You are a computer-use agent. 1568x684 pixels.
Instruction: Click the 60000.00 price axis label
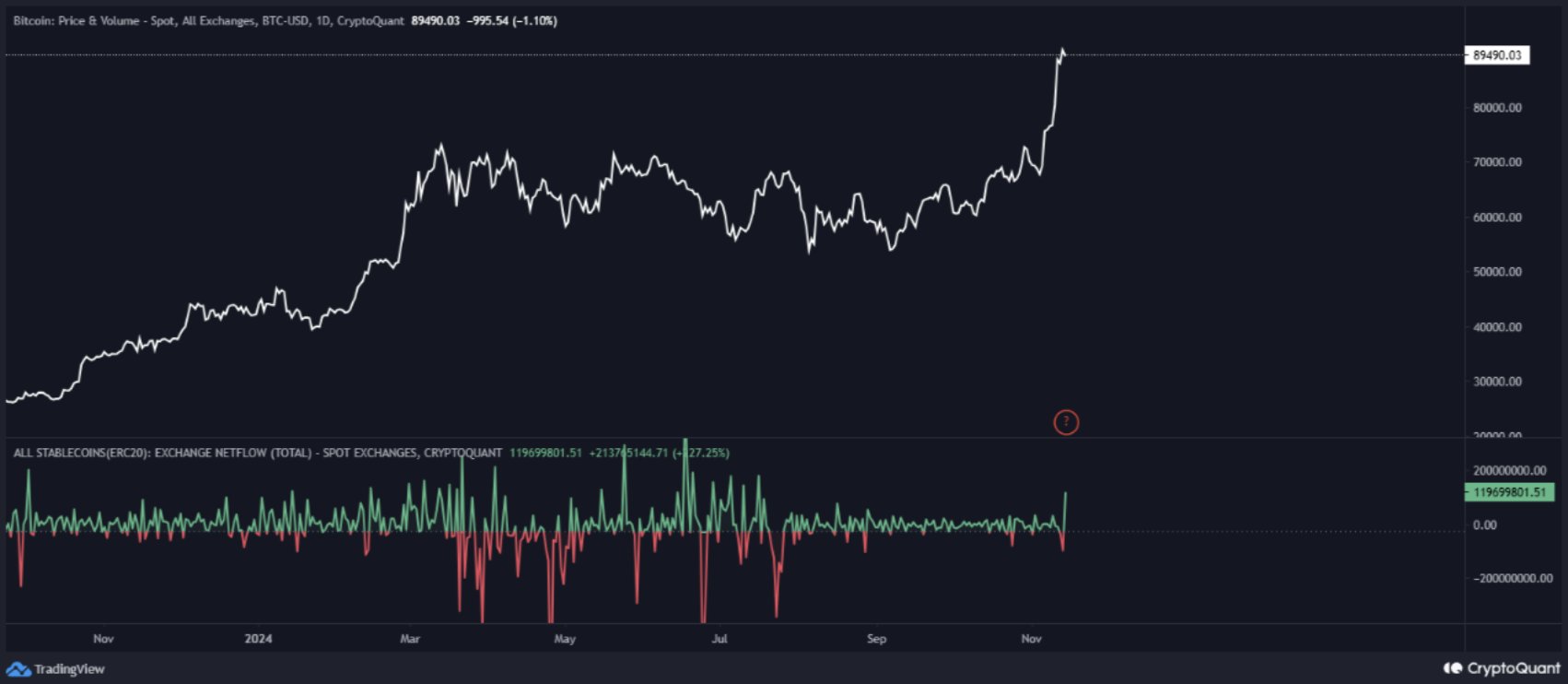coord(1497,218)
